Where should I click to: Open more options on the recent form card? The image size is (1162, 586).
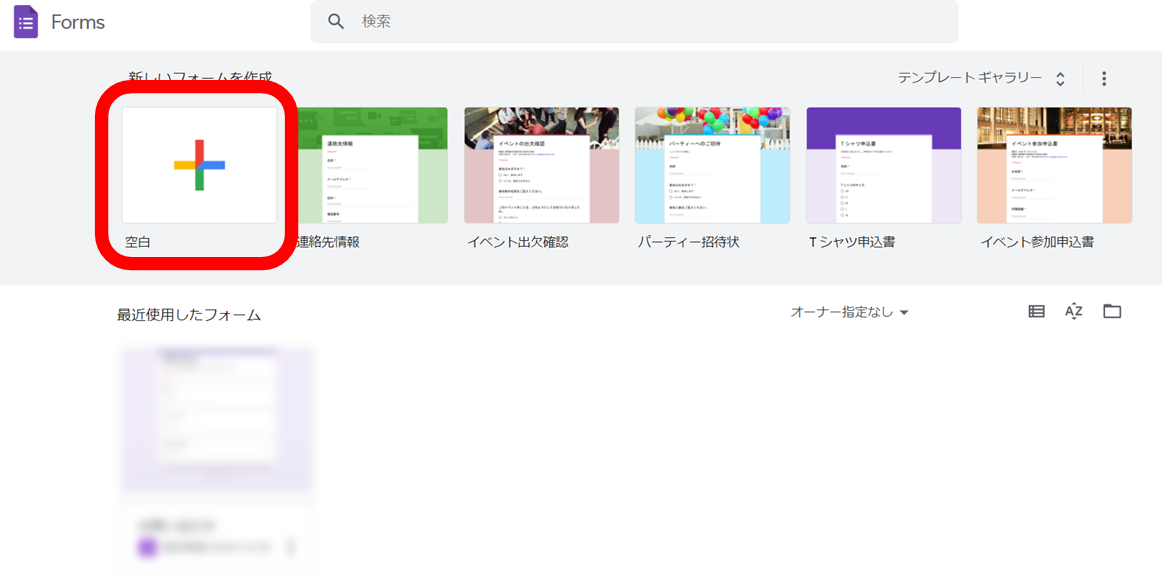coord(290,547)
